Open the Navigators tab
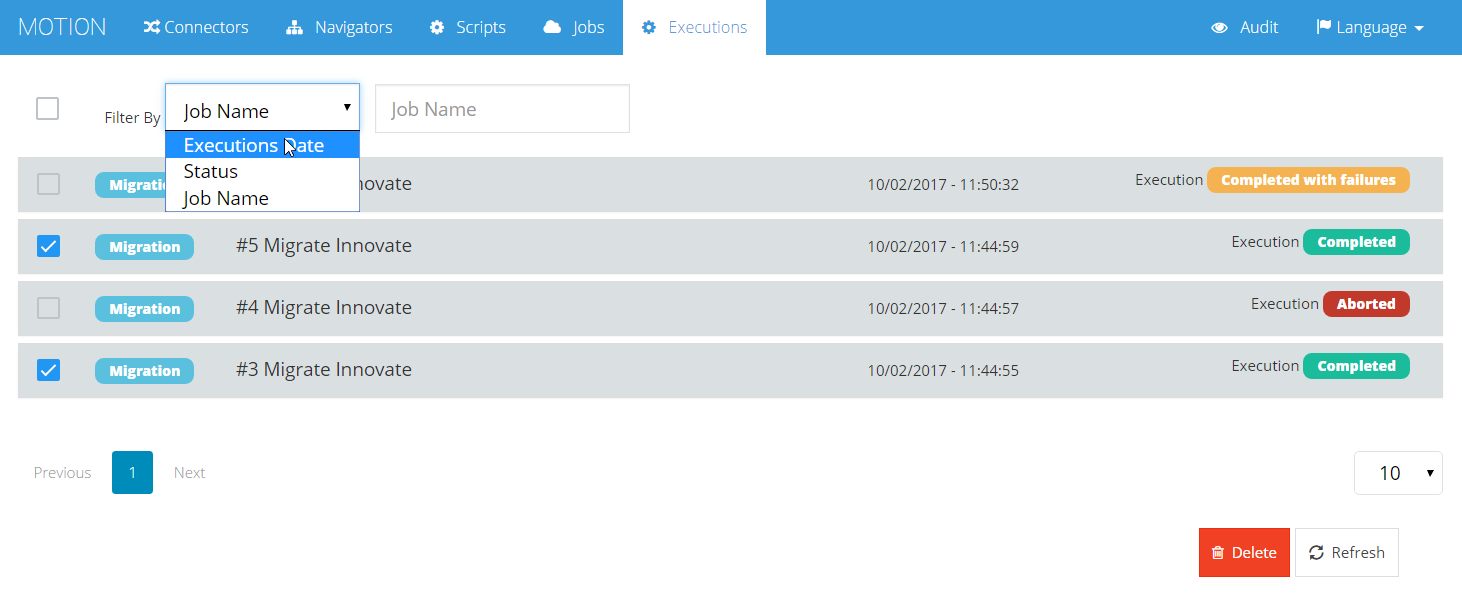This screenshot has height=594, width=1462. point(339,27)
